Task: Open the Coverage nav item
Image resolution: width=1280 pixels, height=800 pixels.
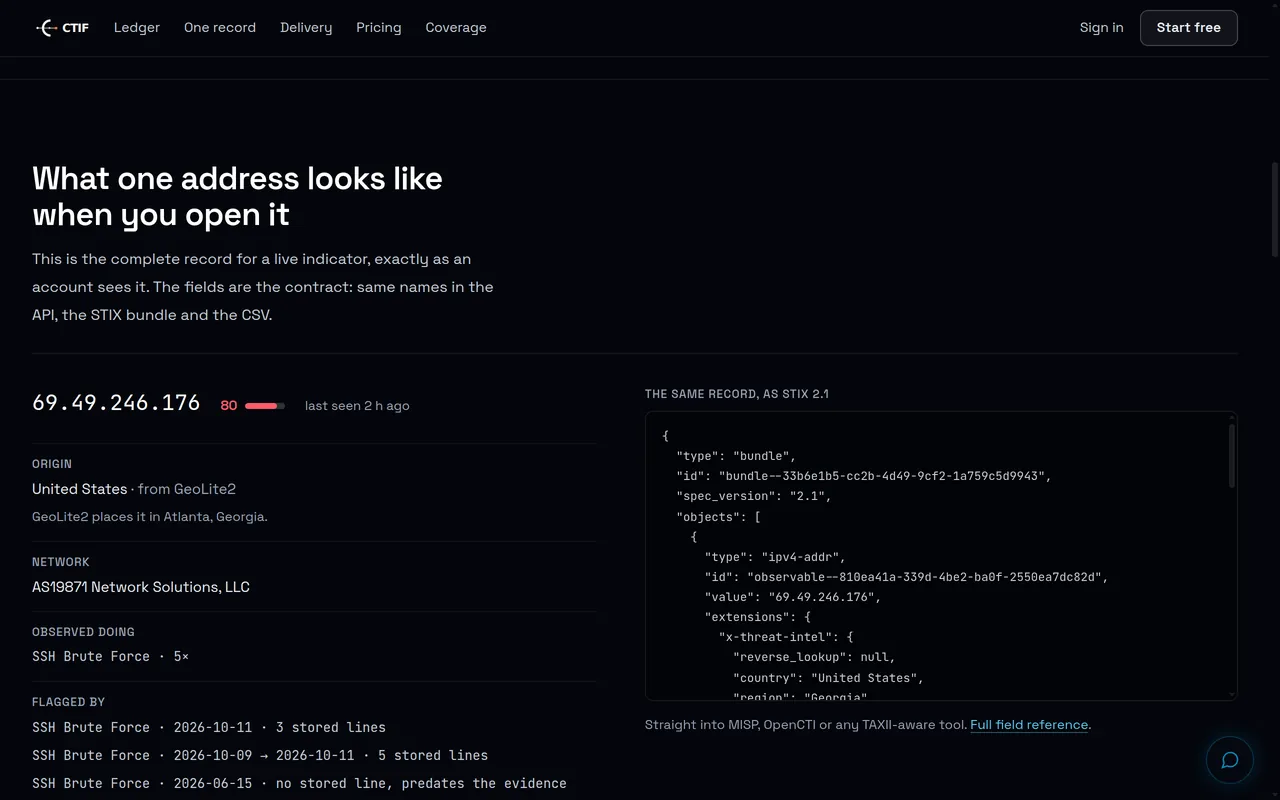Action: point(456,28)
